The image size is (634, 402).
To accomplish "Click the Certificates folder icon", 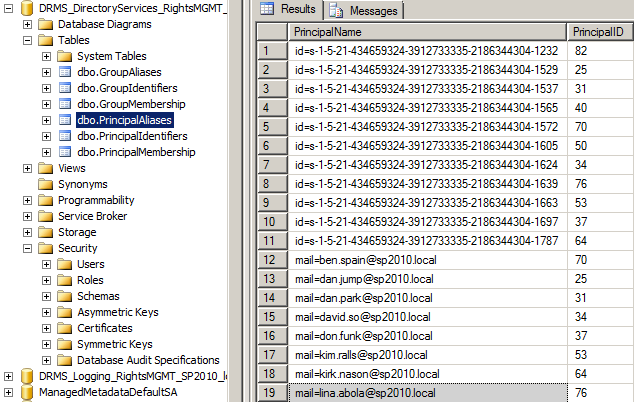I will tap(66, 328).
